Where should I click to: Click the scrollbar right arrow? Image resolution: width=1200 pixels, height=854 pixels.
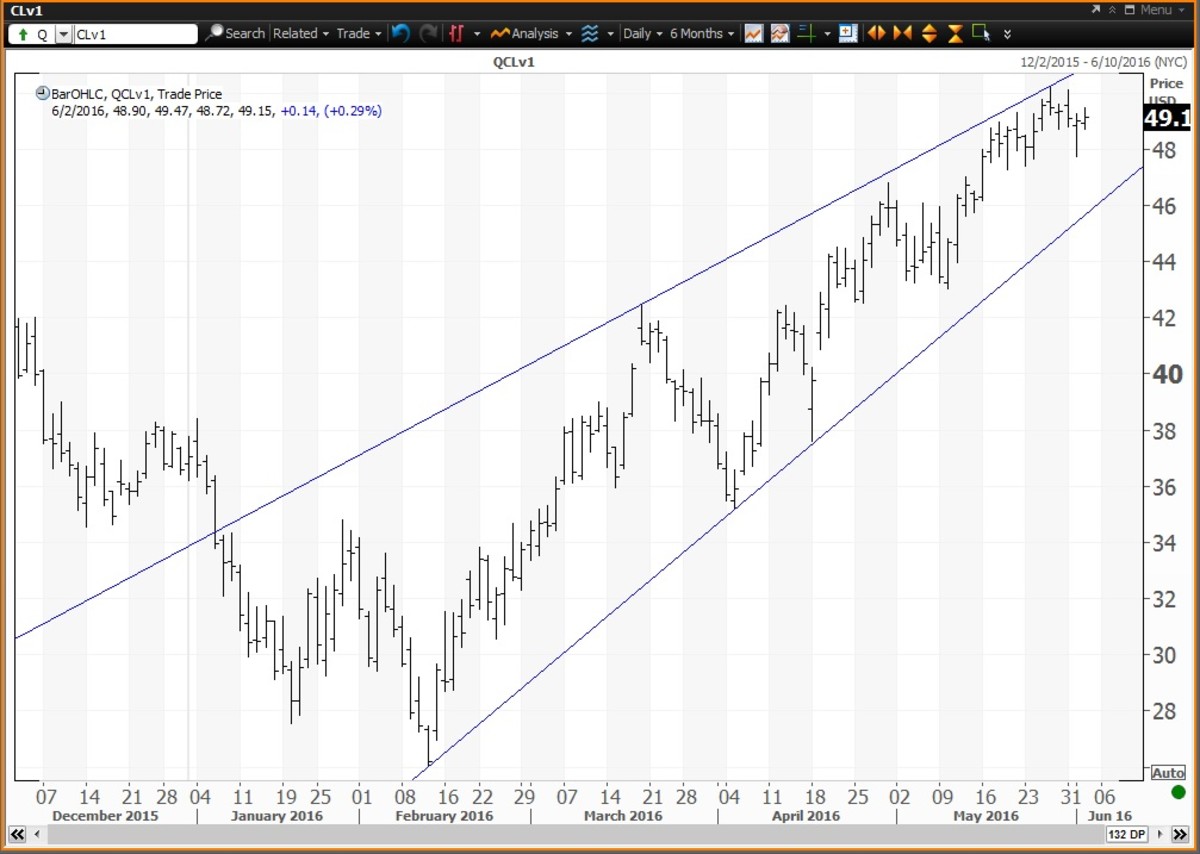[1162, 833]
